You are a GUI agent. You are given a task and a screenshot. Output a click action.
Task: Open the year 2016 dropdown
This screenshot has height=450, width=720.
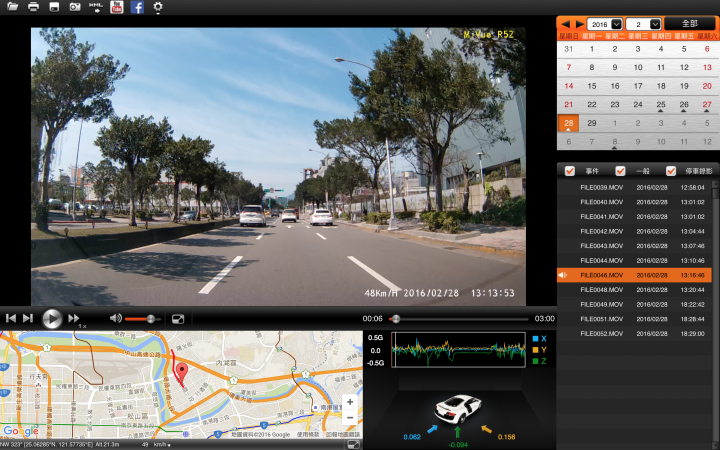[604, 24]
